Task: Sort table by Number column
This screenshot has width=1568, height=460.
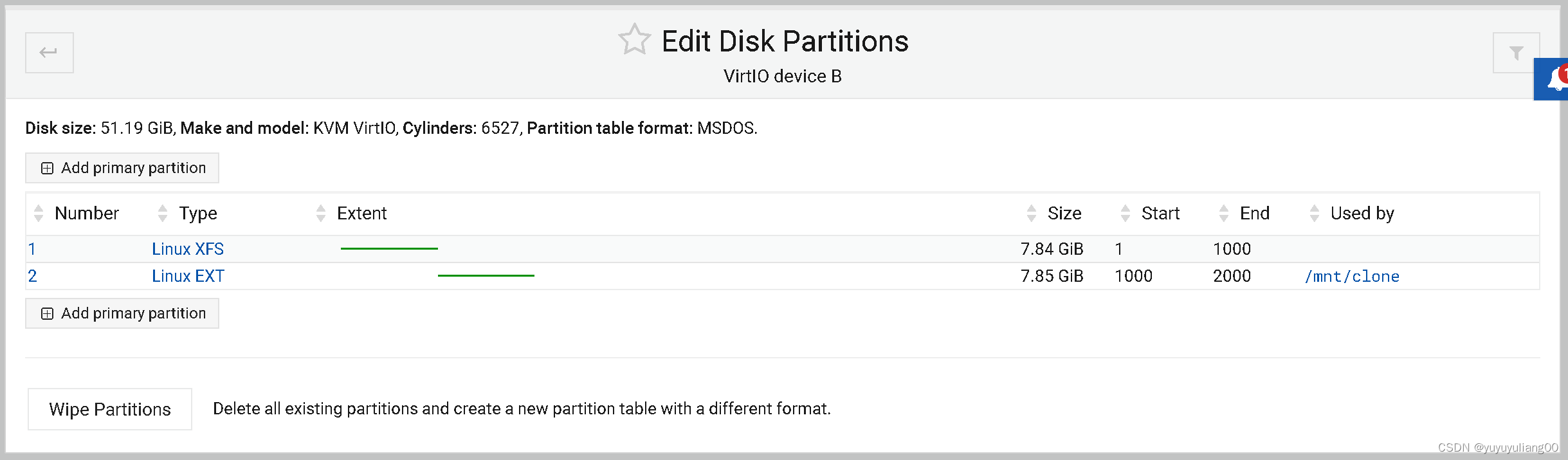Action: 86,214
